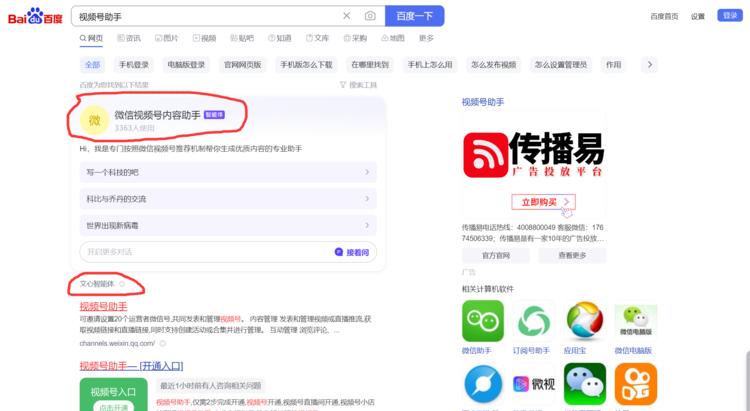This screenshot has height=411, width=750.
Task: Switch to the 贴吧 tab
Action: pos(242,38)
